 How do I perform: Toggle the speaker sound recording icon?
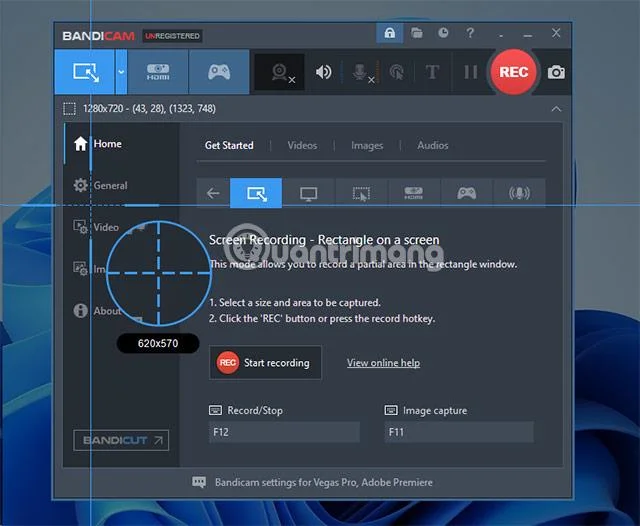coord(323,72)
